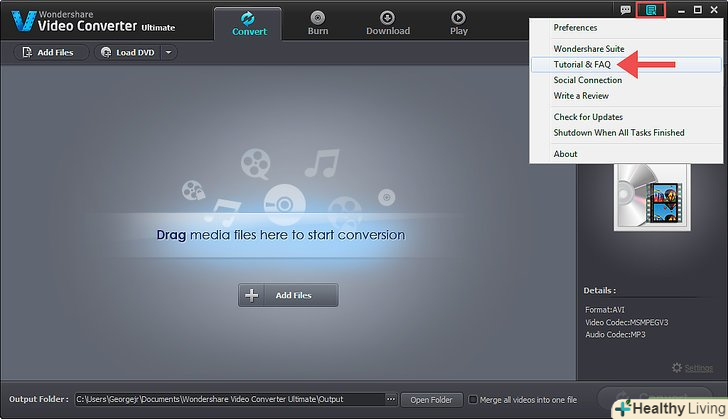Screen dimensions: 728x419
Task: Click the Output Folder path field
Action: pos(229,399)
